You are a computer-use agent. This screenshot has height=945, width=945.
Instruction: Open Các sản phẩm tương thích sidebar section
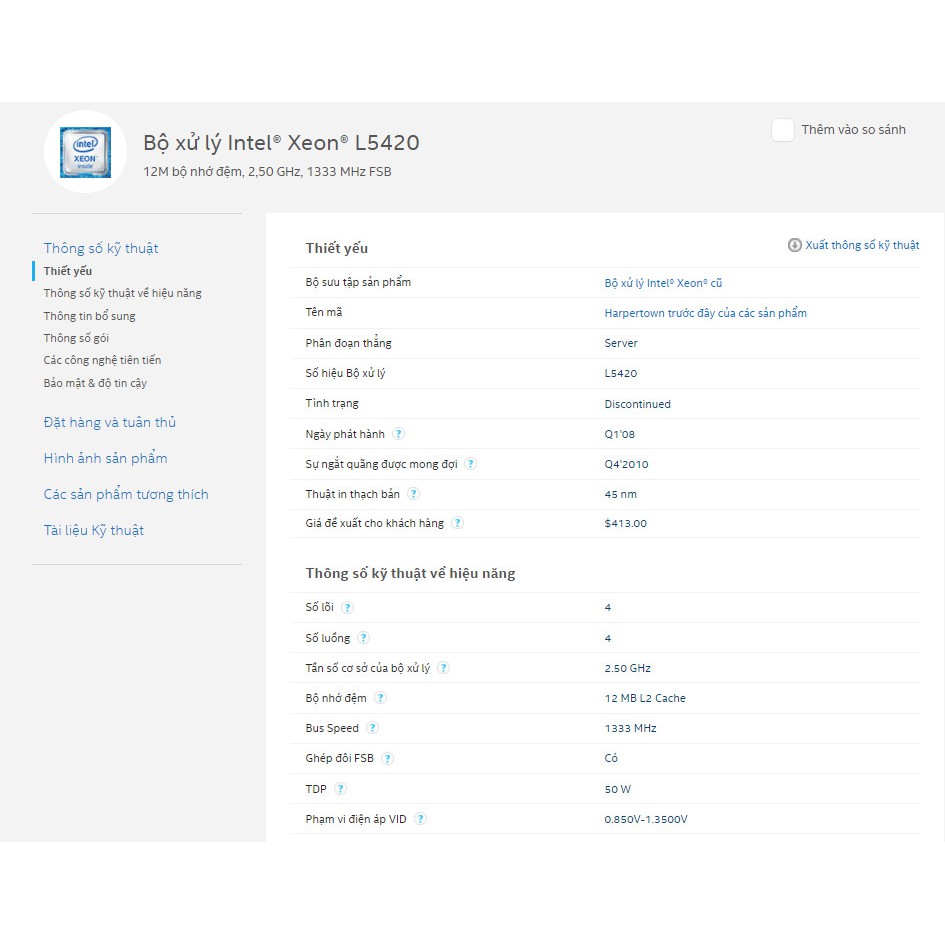(x=126, y=494)
